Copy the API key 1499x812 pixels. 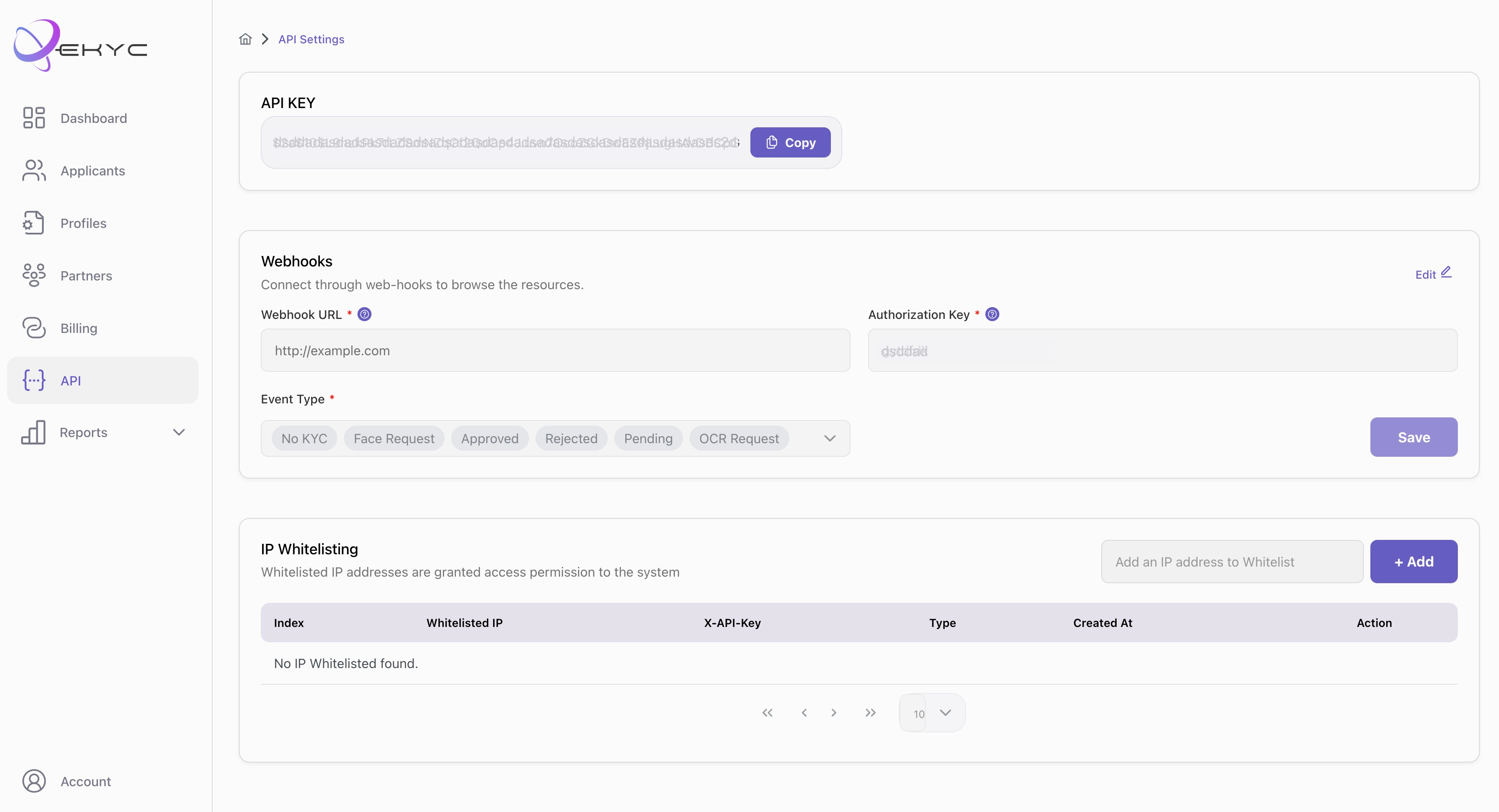pyautogui.click(x=790, y=143)
